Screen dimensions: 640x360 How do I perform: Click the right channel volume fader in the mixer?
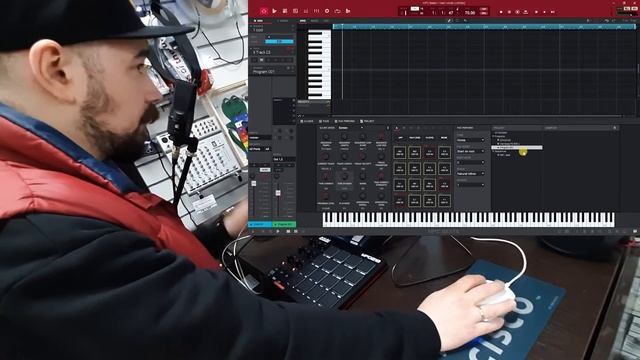point(278,193)
